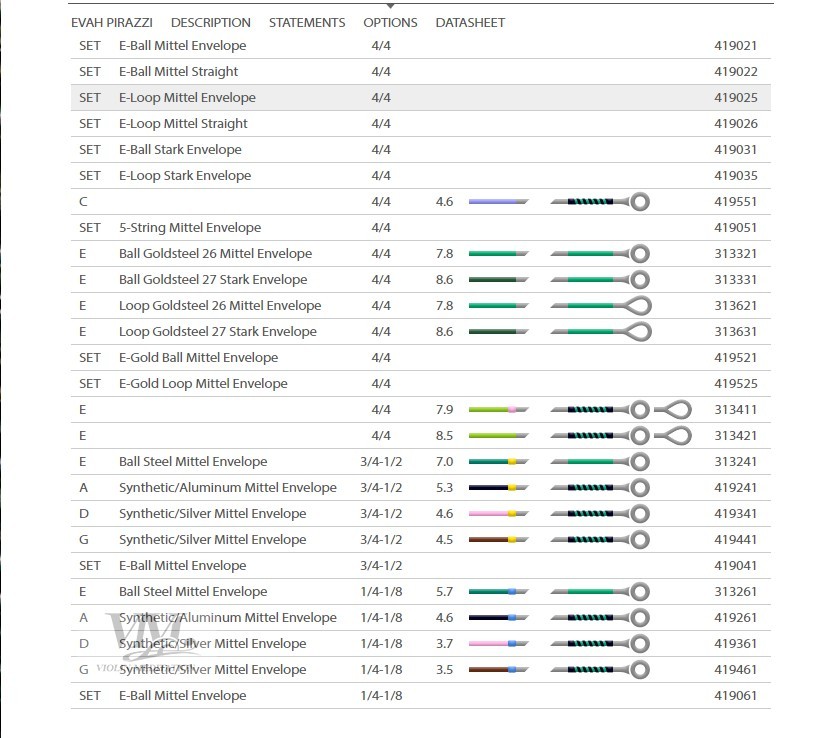
Task: Click the ball-end string icon for 313241
Action: pos(600,462)
